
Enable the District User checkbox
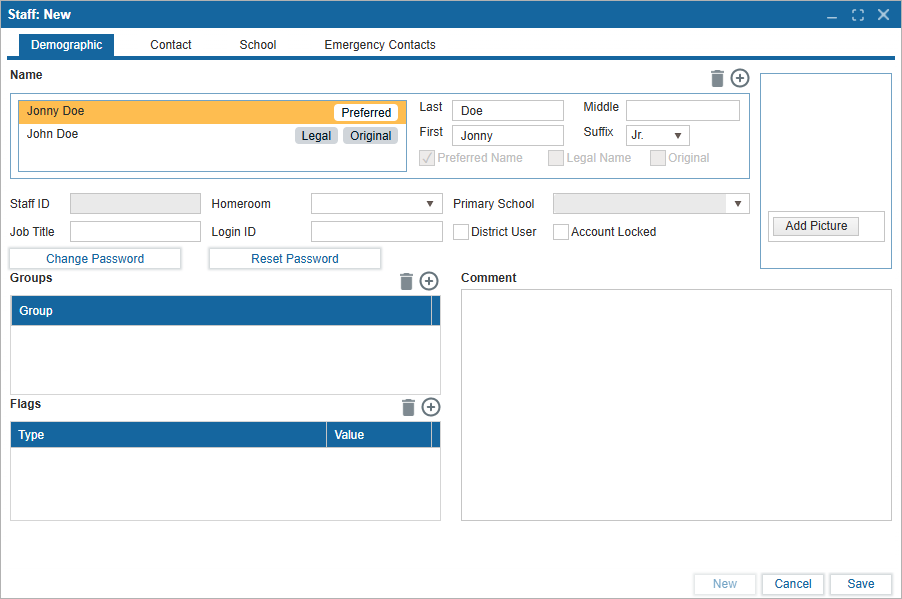[461, 232]
